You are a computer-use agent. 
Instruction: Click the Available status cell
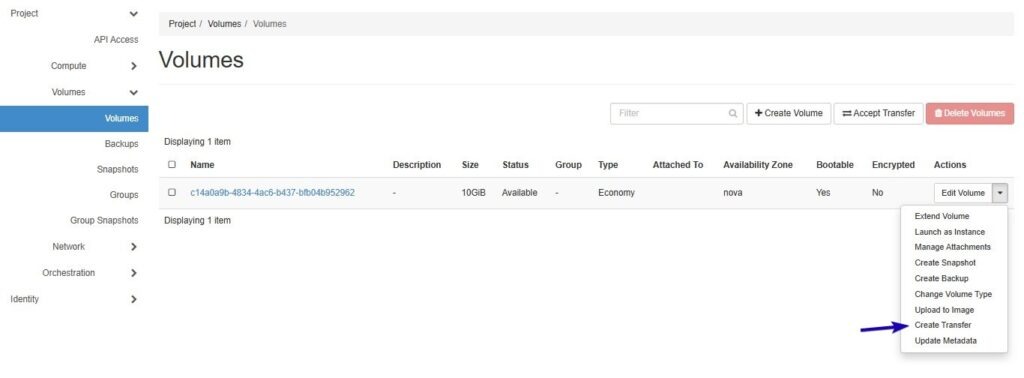pyautogui.click(x=520, y=193)
